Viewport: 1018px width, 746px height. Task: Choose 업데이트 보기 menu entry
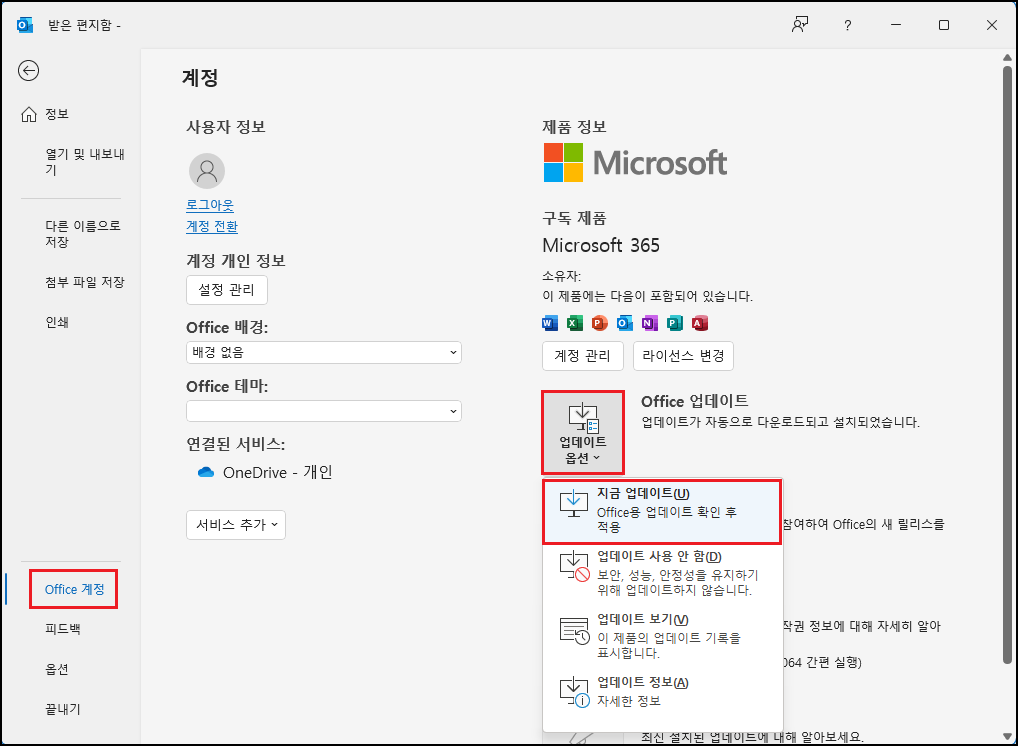(x=662, y=636)
